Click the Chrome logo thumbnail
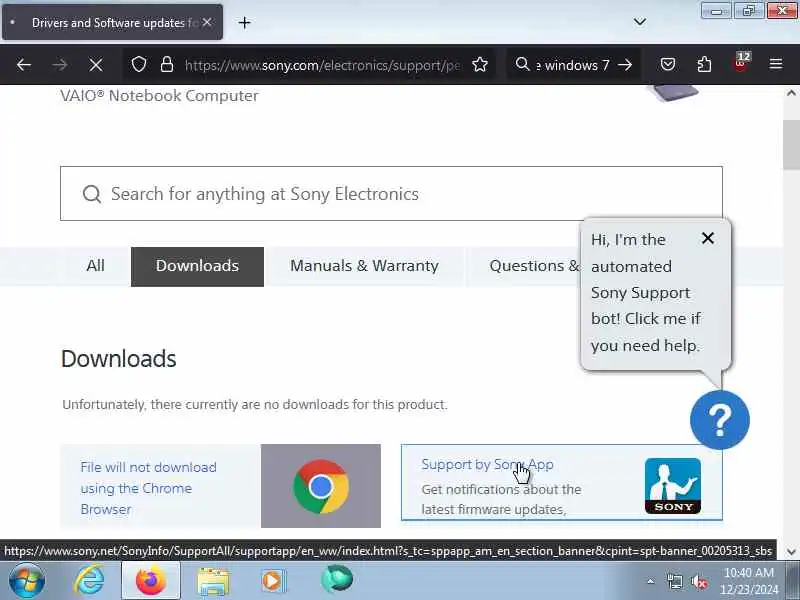Screen dimensions: 800x600 coord(321,486)
